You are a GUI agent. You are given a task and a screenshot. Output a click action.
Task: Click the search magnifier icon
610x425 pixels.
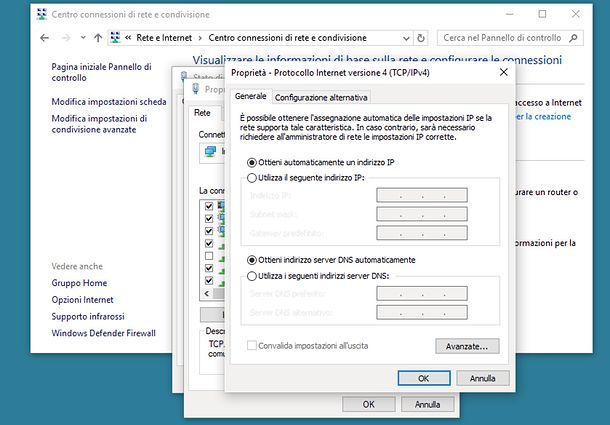(x=573, y=38)
